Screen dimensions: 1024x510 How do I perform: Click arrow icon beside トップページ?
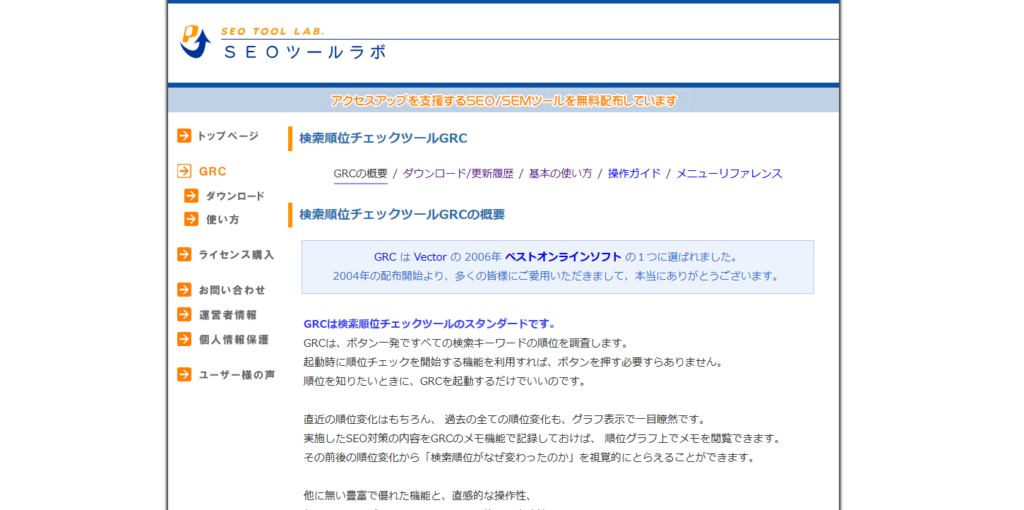pyautogui.click(x=184, y=136)
